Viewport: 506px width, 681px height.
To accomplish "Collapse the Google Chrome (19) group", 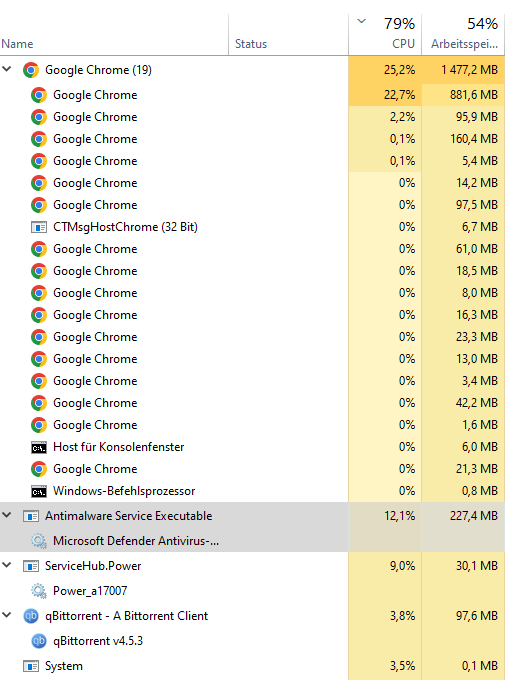I will coord(7,69).
